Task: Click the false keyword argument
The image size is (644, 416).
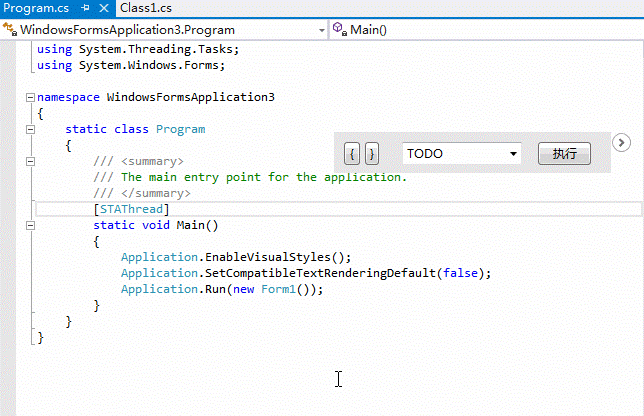Action: tap(460, 274)
